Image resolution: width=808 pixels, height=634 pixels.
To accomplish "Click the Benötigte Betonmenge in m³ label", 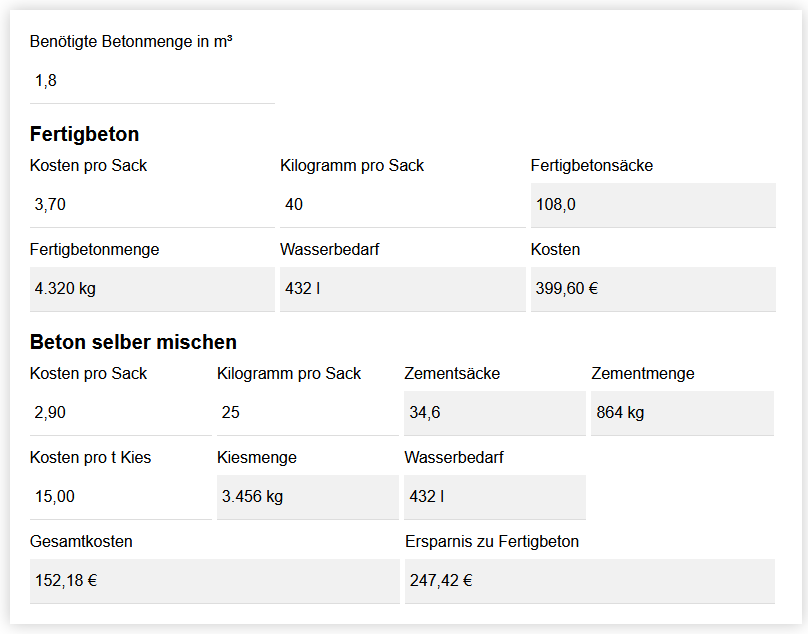I will click(131, 42).
